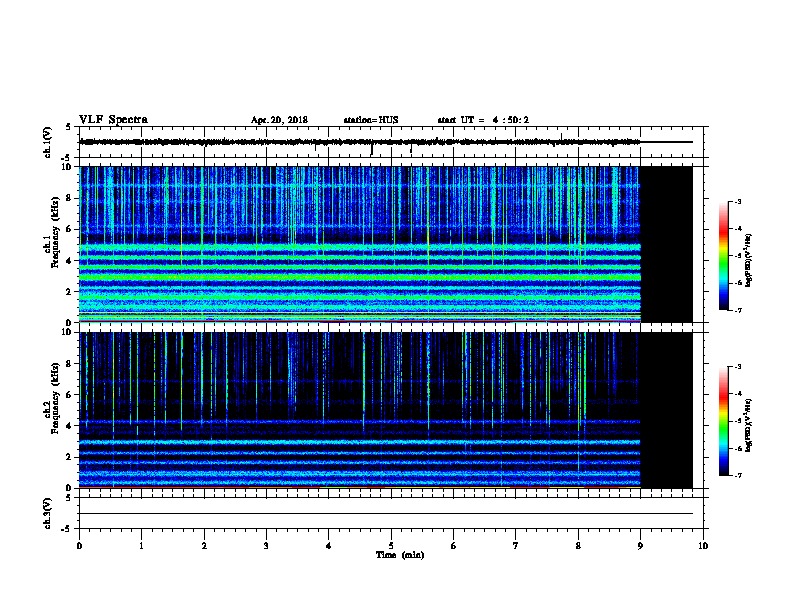Viewport: 792px width, 612px height.
Task: Select the "start UT = 4:50:2" text
Action: (483, 120)
